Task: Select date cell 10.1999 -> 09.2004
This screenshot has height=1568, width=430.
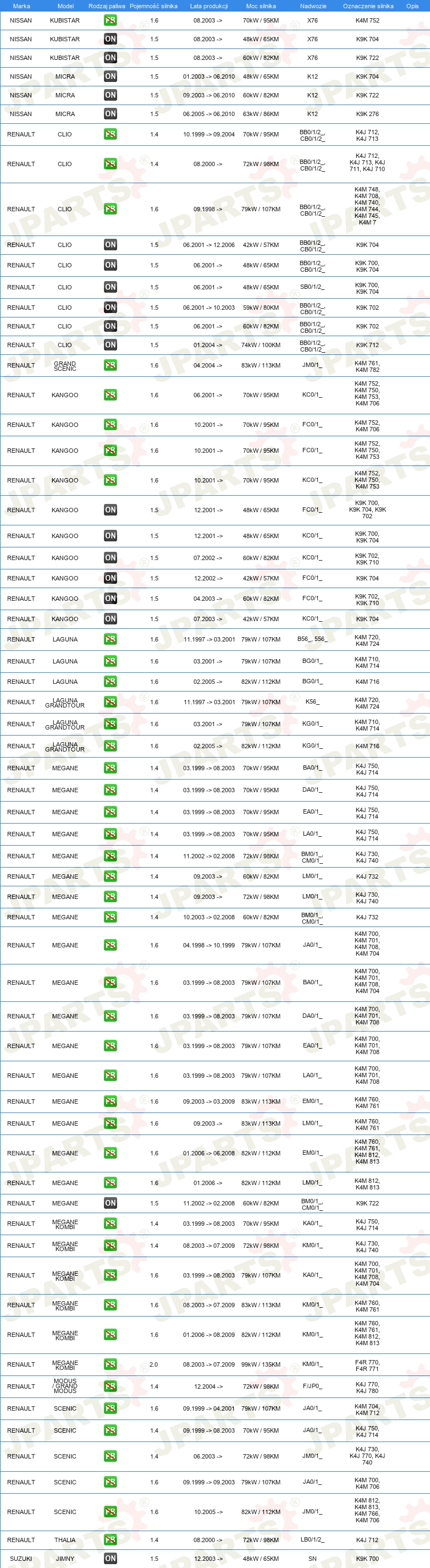Action: click(208, 135)
